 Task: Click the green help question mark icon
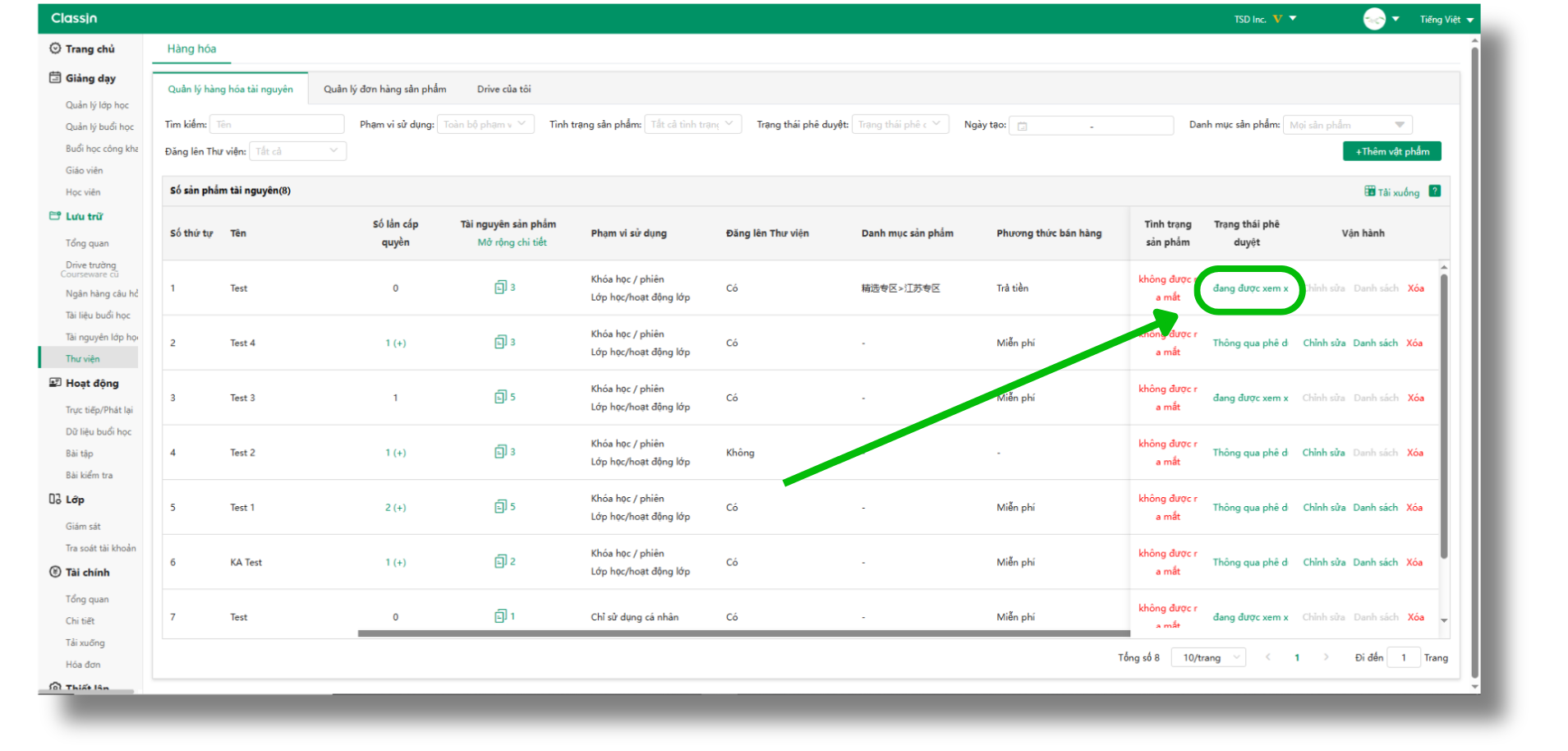point(1434,191)
